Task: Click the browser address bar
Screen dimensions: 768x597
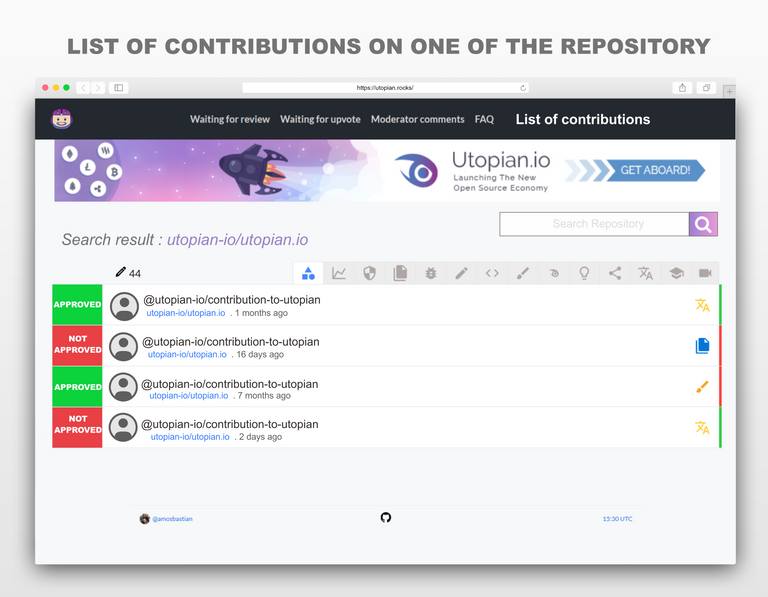Action: tap(385, 88)
